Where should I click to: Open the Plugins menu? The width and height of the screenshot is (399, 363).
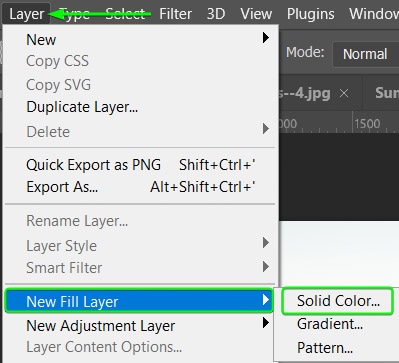pyautogui.click(x=310, y=14)
